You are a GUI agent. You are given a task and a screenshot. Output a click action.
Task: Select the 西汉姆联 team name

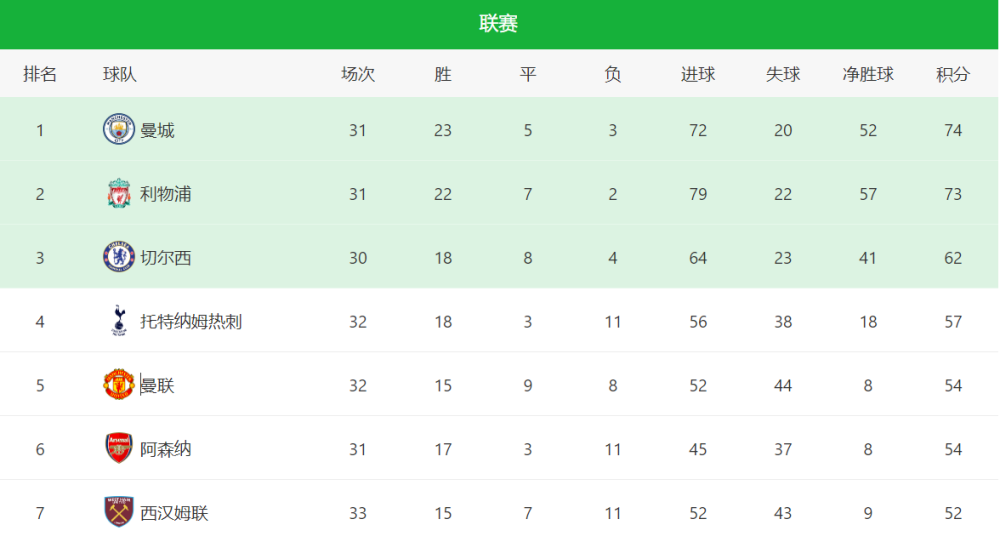click(174, 513)
